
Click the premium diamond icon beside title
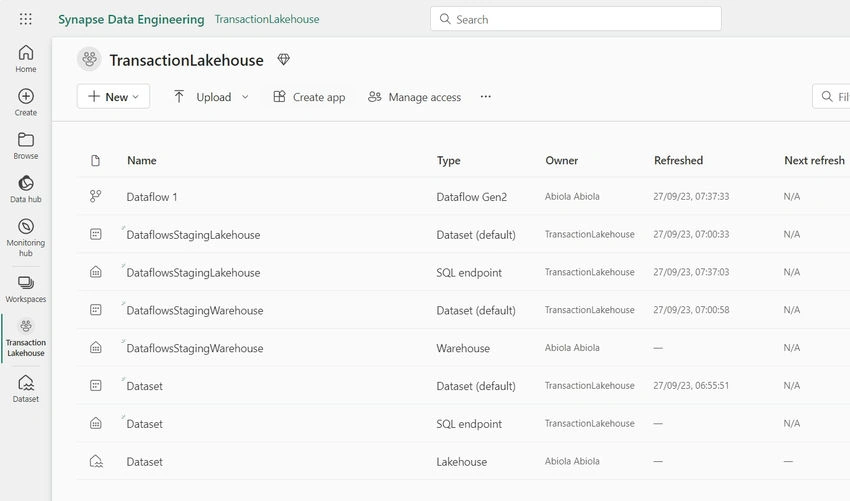click(284, 59)
